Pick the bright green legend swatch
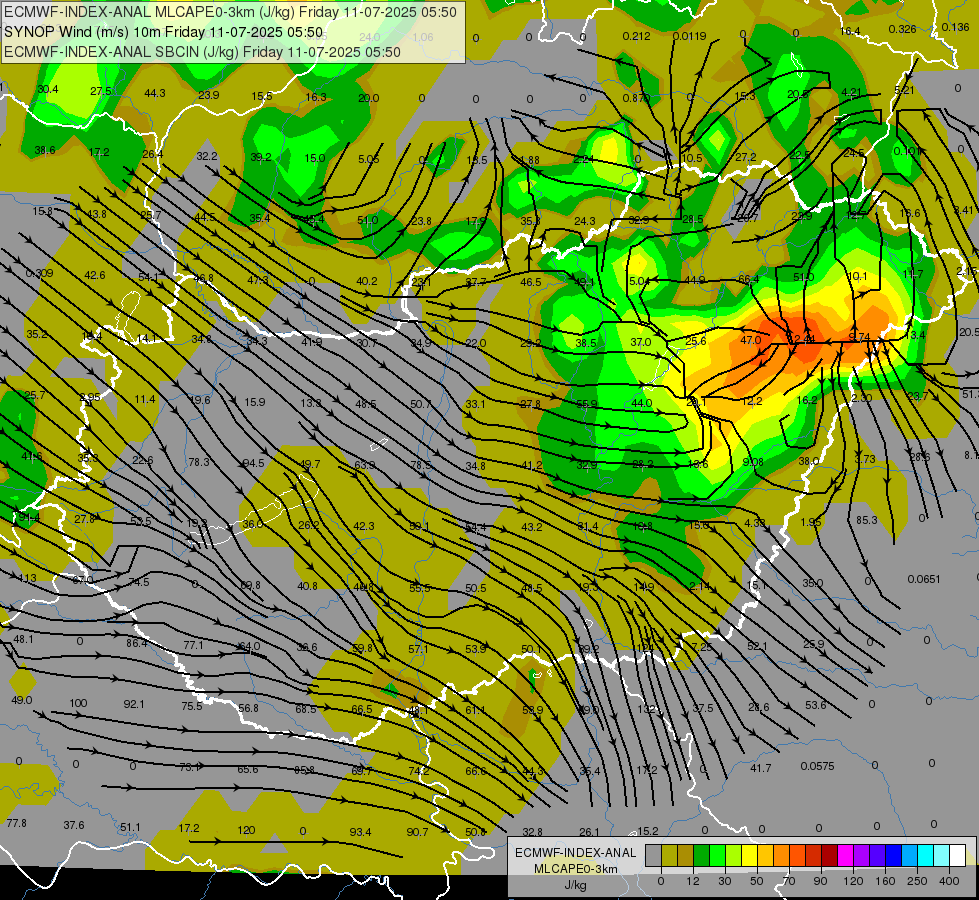 pyautogui.click(x=717, y=855)
